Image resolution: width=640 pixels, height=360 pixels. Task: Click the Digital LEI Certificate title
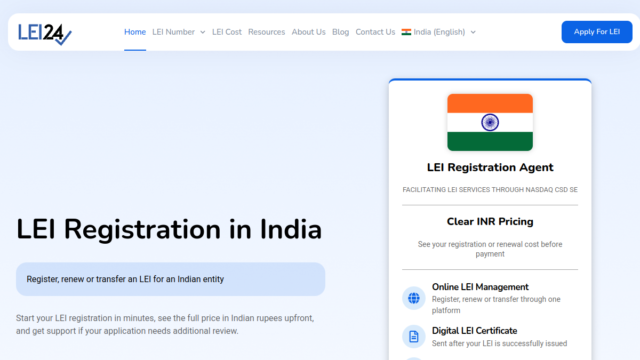click(x=474, y=331)
